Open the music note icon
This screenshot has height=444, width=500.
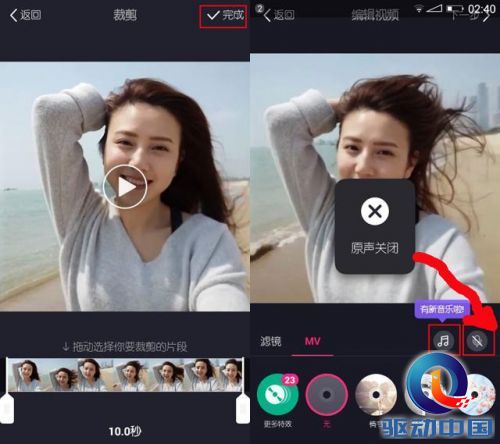tap(444, 340)
